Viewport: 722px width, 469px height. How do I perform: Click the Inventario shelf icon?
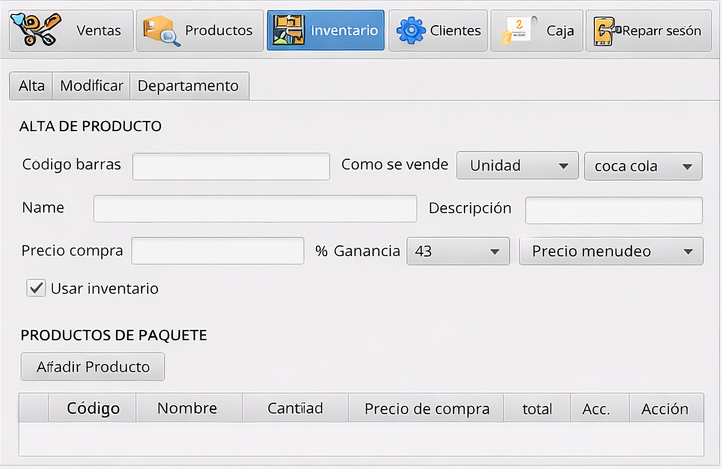289,30
